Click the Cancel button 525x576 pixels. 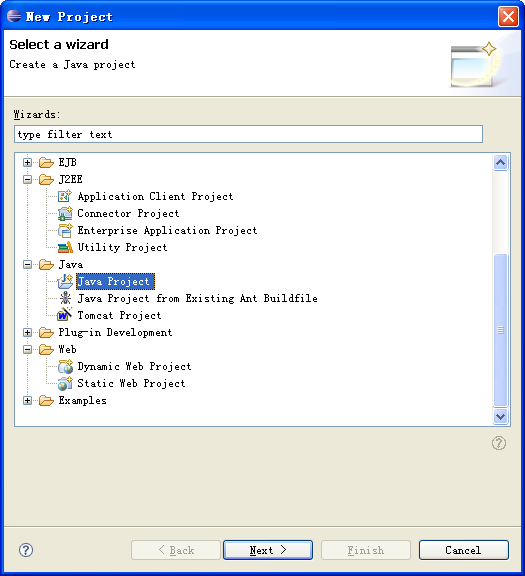click(x=464, y=550)
